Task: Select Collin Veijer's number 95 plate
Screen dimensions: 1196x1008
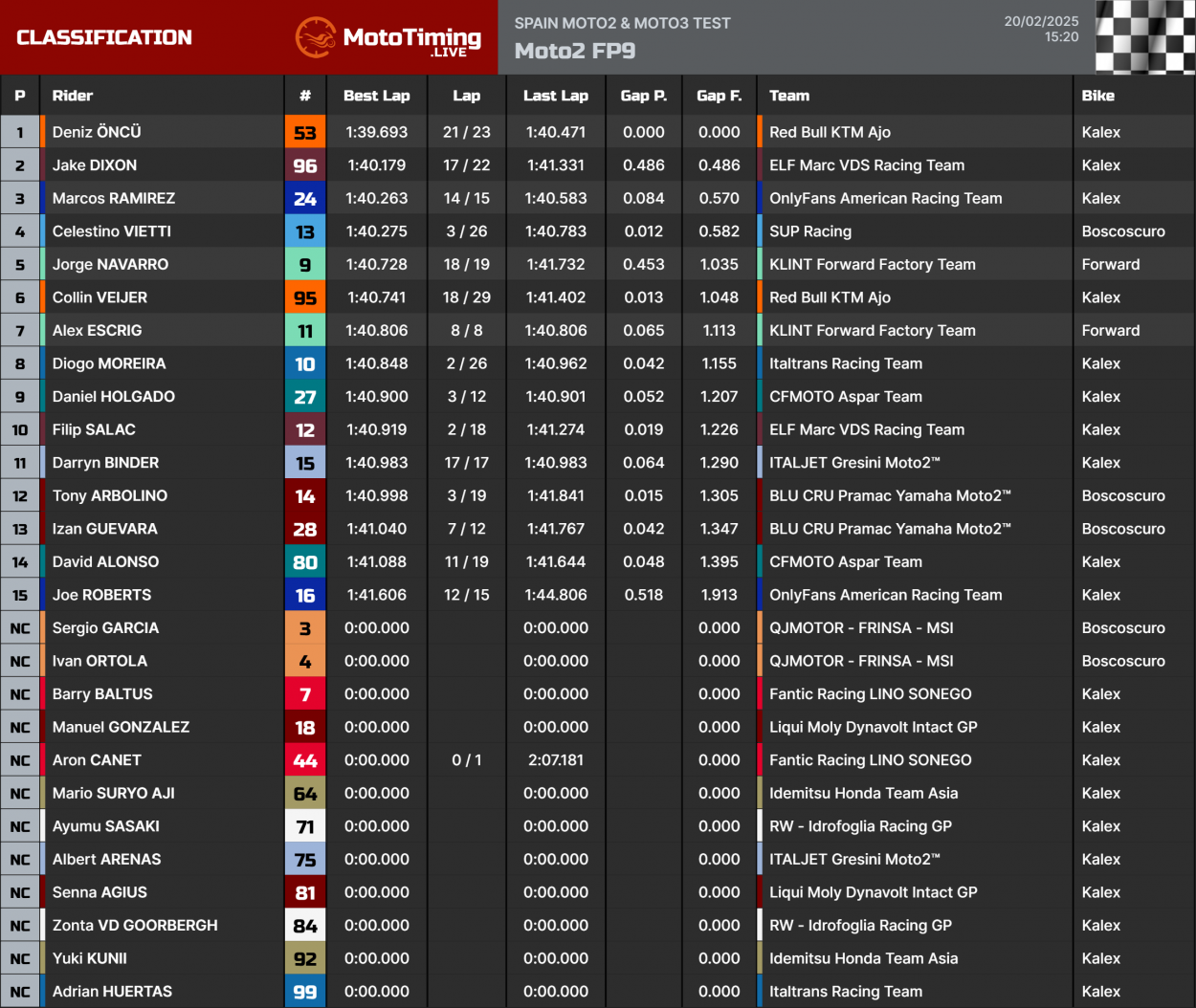Action: tap(305, 296)
